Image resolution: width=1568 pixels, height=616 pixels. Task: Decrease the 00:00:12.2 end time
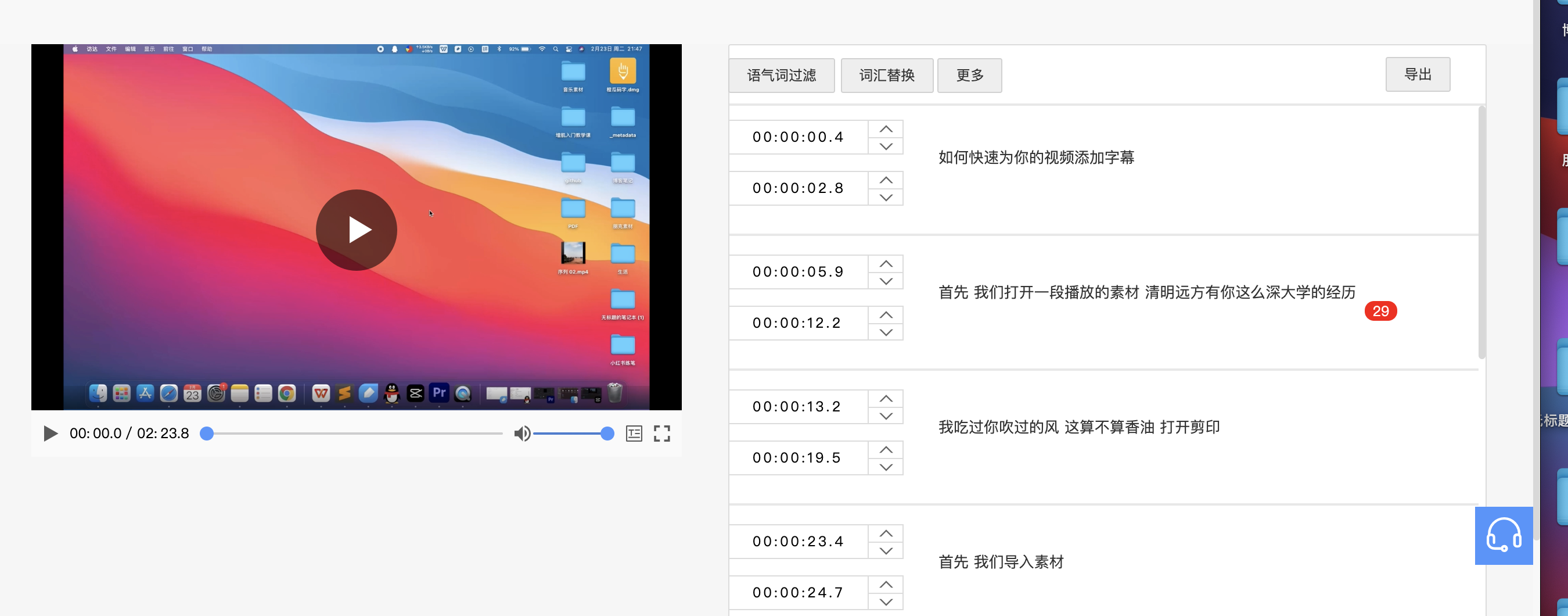click(x=886, y=331)
